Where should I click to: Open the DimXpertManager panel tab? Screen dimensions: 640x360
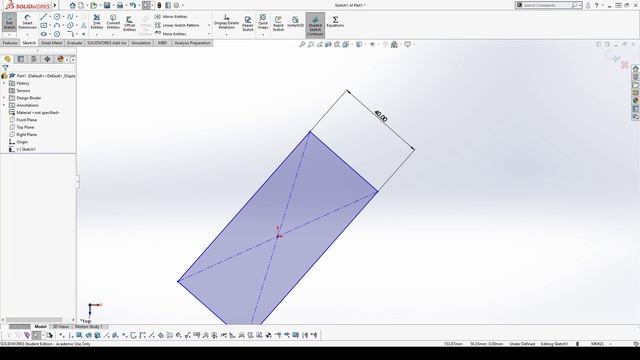coord(47,59)
